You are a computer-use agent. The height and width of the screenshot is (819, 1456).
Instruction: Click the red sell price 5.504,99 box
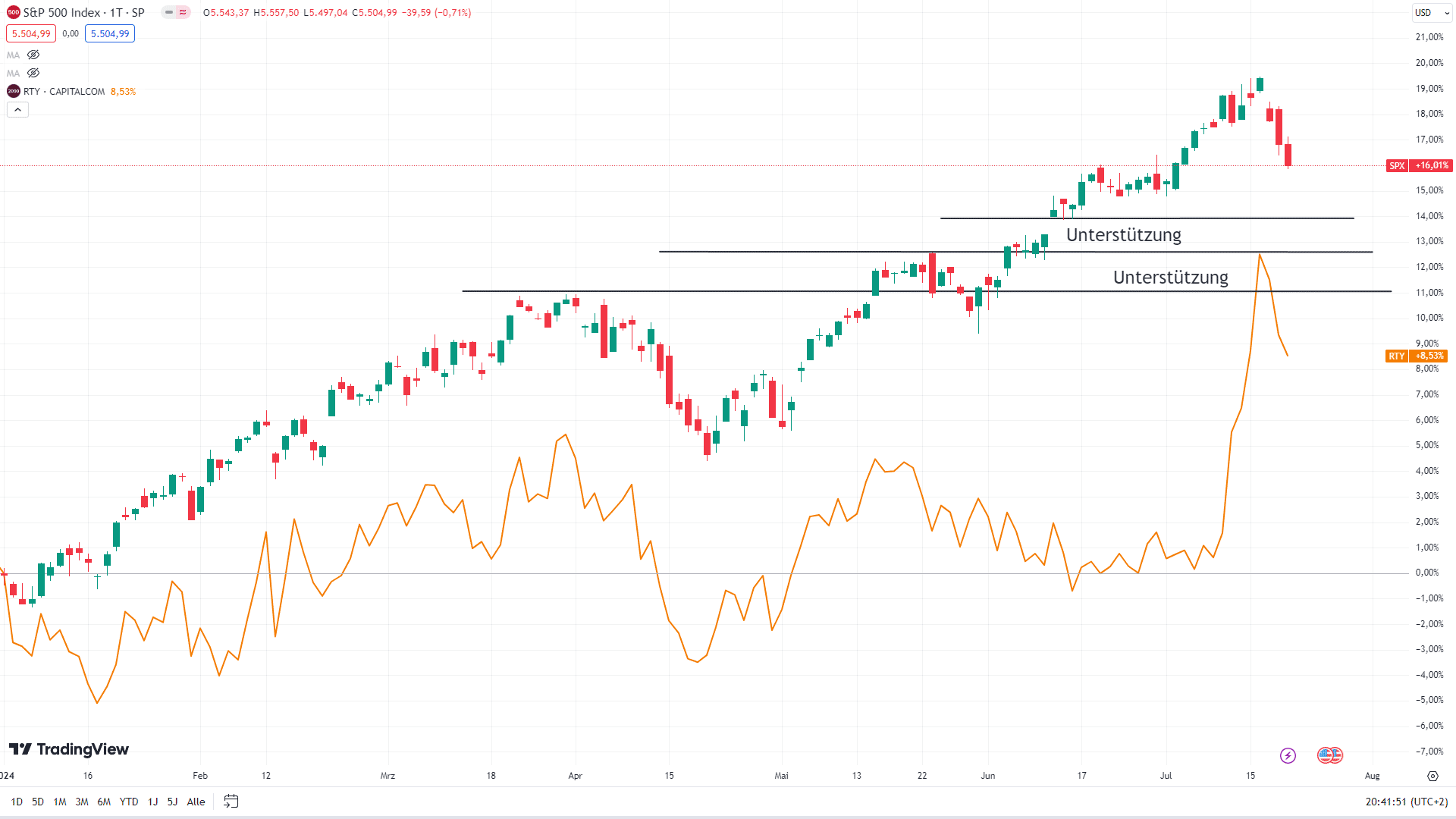31,34
